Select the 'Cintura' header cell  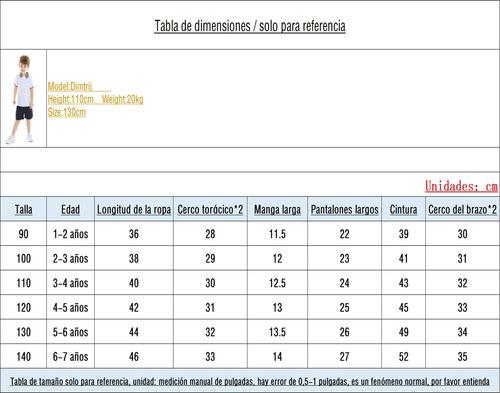pyautogui.click(x=403, y=209)
